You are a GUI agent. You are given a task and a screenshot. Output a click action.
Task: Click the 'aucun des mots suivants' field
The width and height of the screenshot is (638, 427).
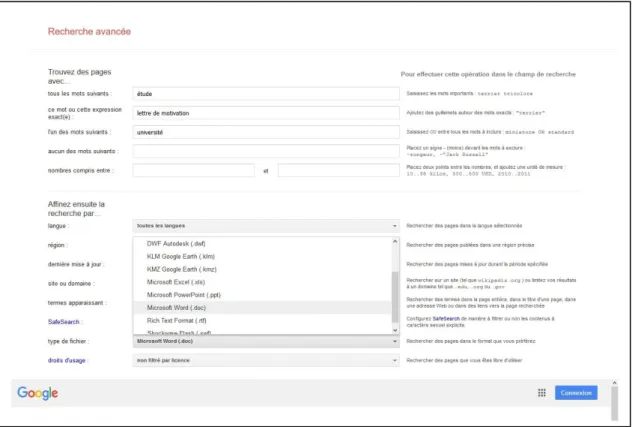(x=266, y=151)
